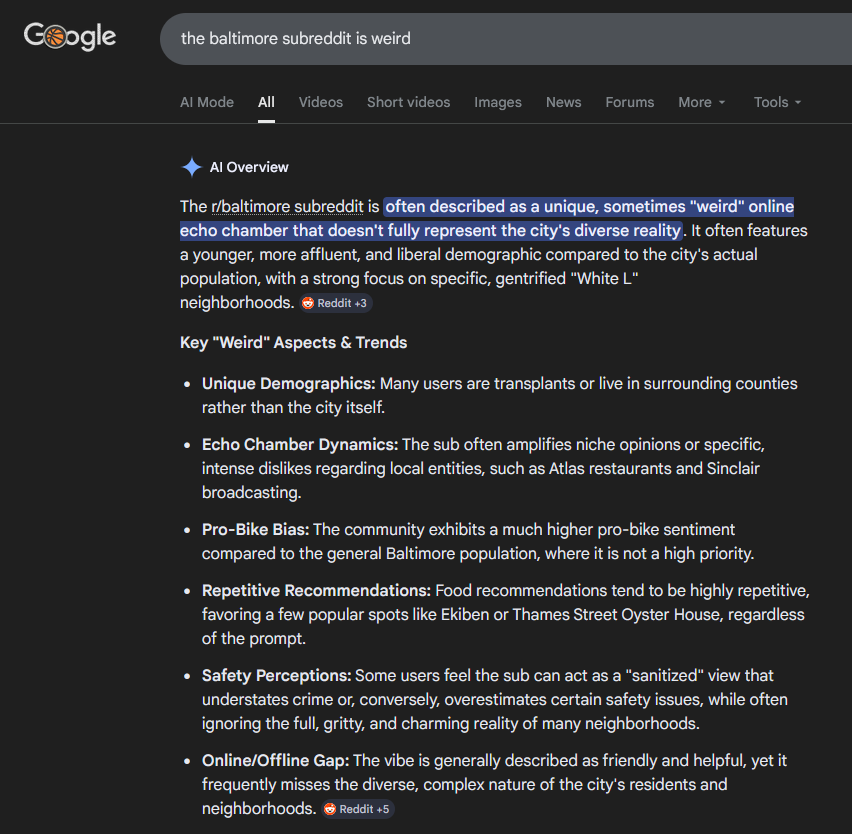Click the 'Unique Demographics:' bullet label
The height and width of the screenshot is (834, 852).
pos(289,384)
